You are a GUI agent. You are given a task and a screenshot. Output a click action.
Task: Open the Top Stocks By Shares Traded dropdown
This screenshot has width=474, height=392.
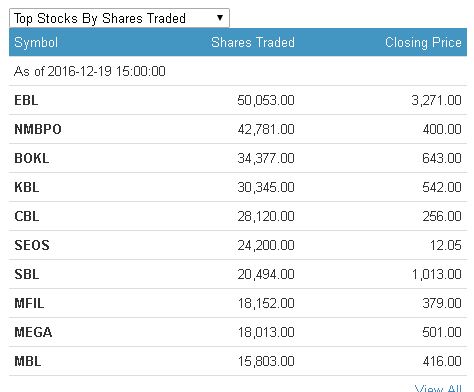coord(119,18)
